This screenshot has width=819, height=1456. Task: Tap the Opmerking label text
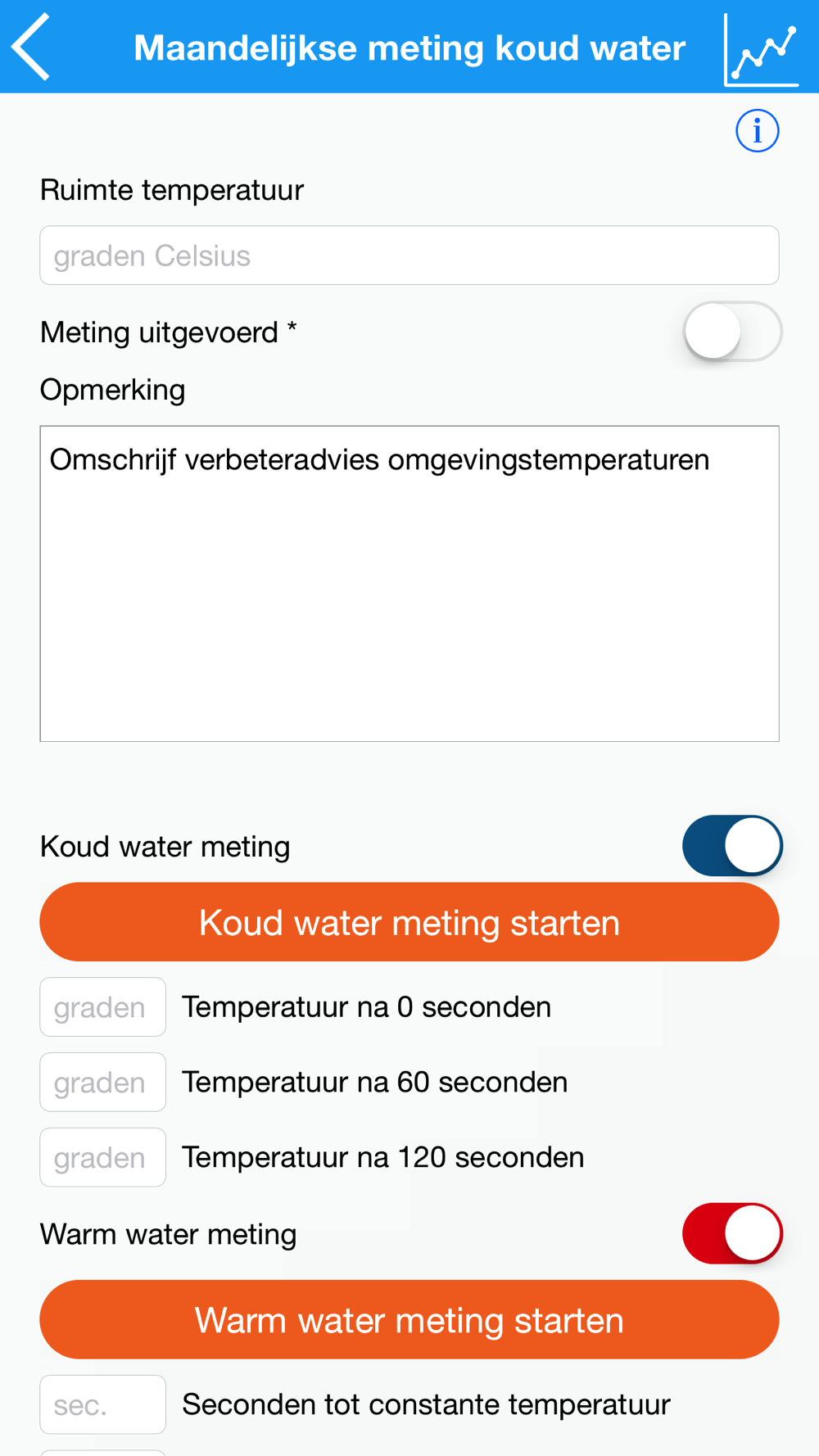point(113,391)
